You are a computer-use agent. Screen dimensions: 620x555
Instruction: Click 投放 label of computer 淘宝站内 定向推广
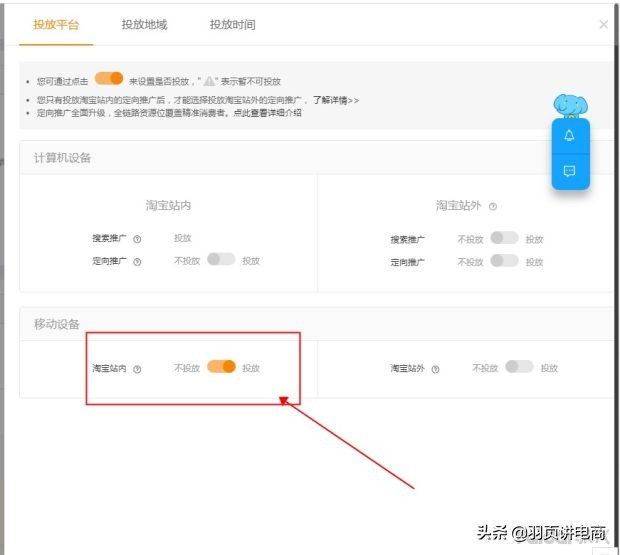click(251, 261)
